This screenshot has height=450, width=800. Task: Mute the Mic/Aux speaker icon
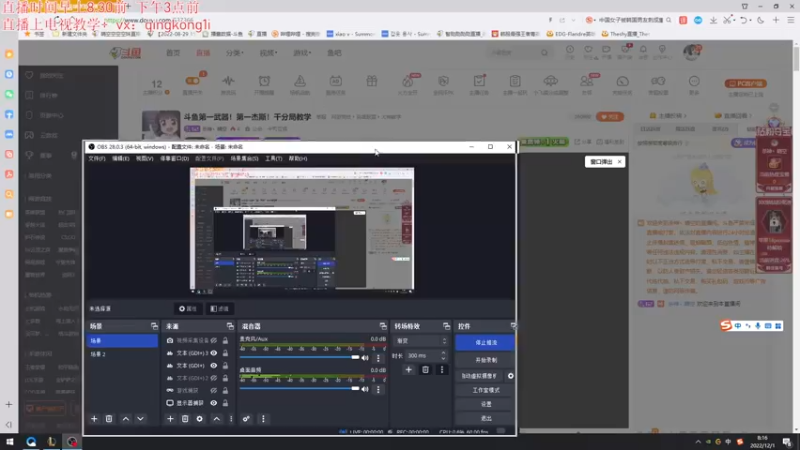(365, 358)
